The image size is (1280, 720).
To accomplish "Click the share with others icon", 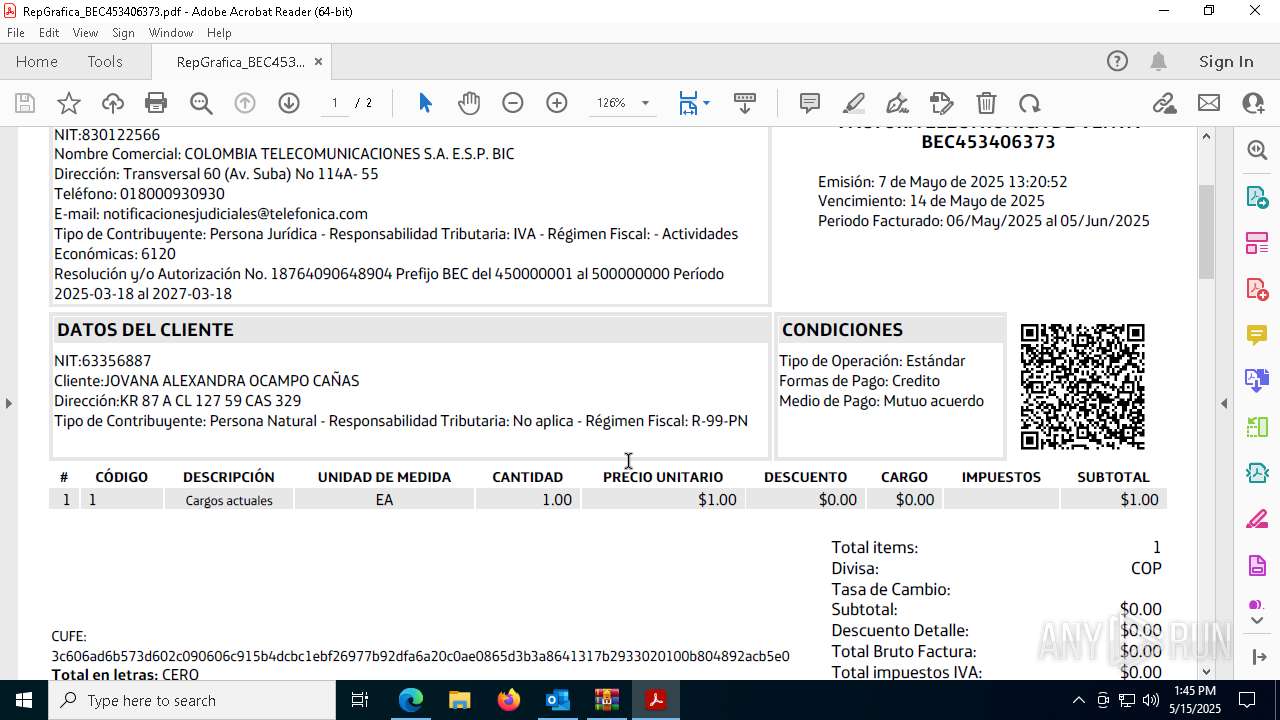I will pos(1253,103).
